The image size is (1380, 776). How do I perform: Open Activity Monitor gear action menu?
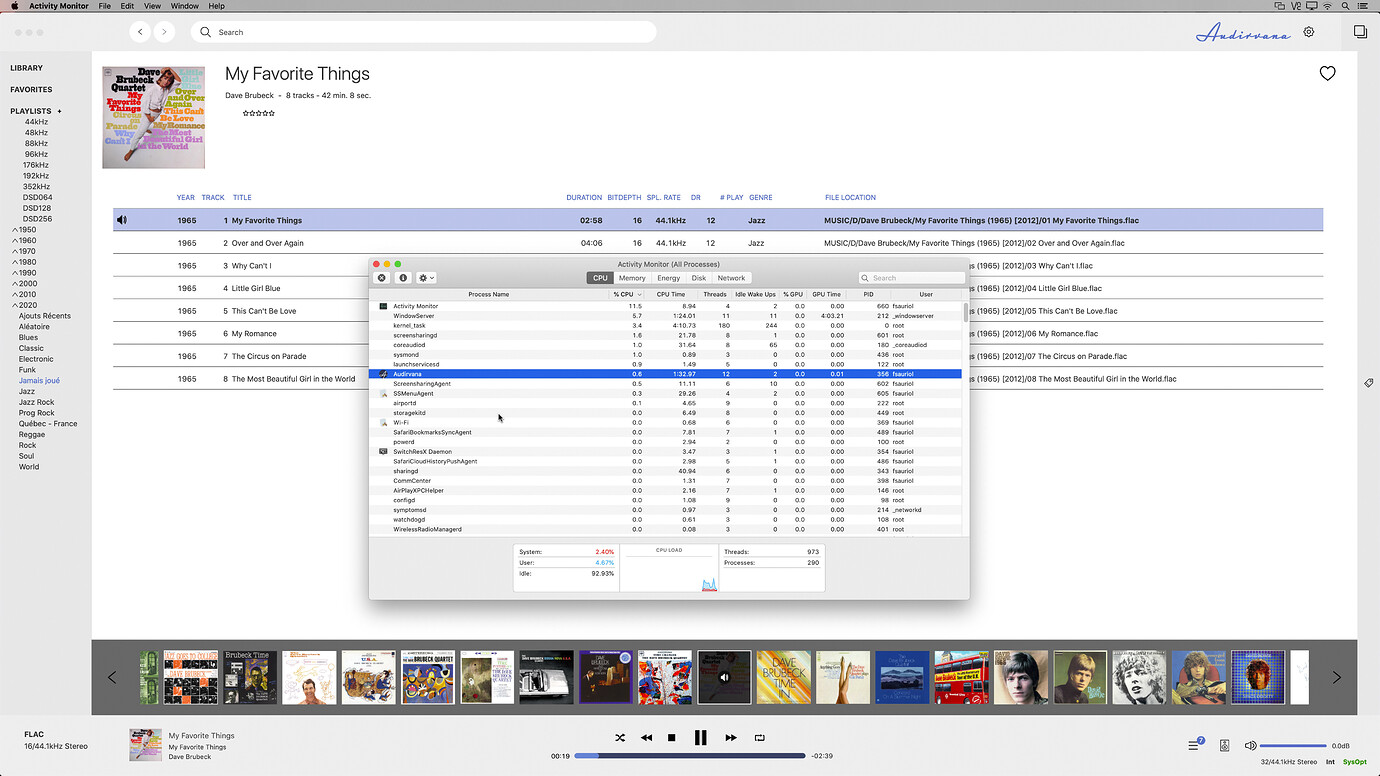click(427, 278)
